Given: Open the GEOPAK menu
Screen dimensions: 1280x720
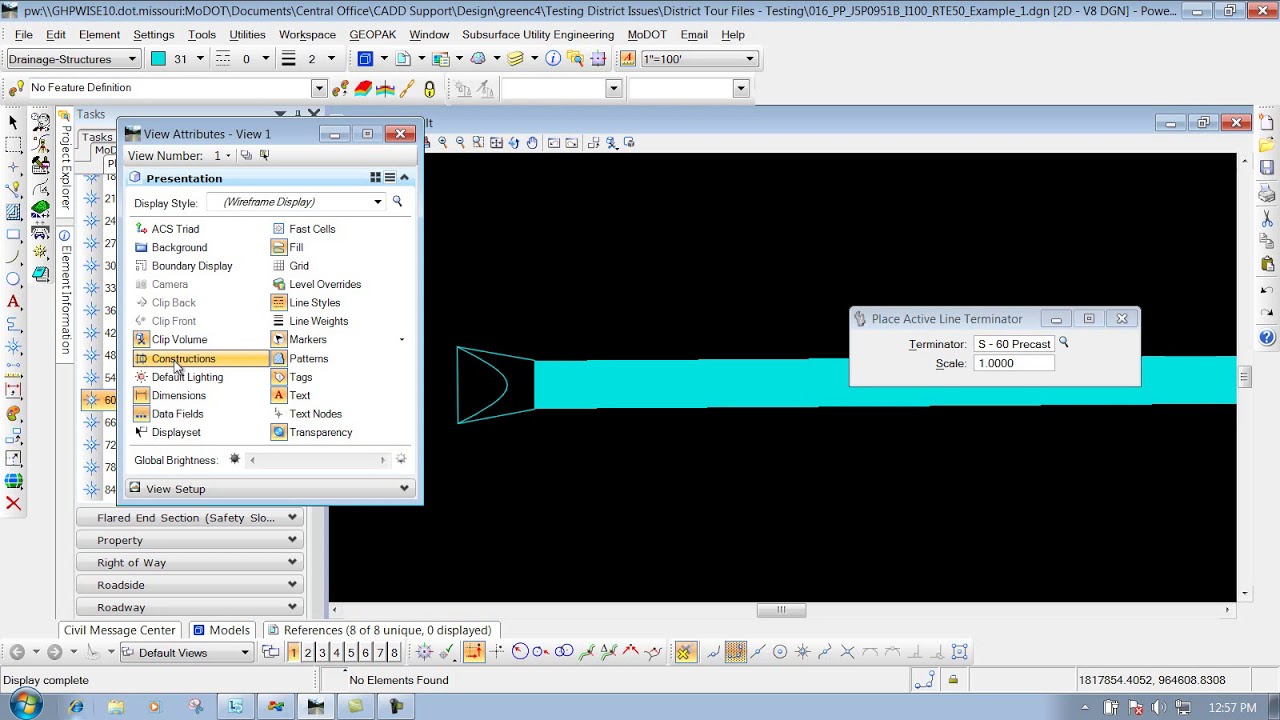Looking at the screenshot, I should pos(373,34).
